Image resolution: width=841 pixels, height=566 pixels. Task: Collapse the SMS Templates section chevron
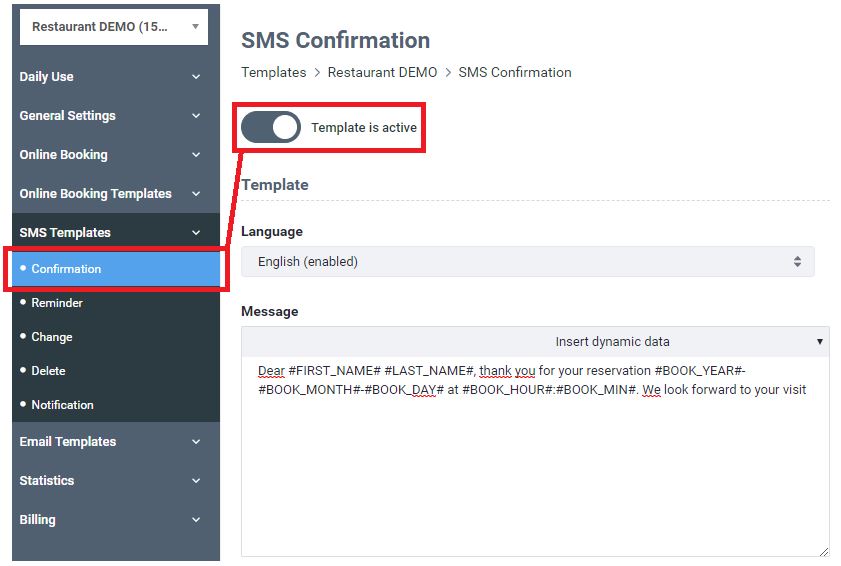coord(196,233)
